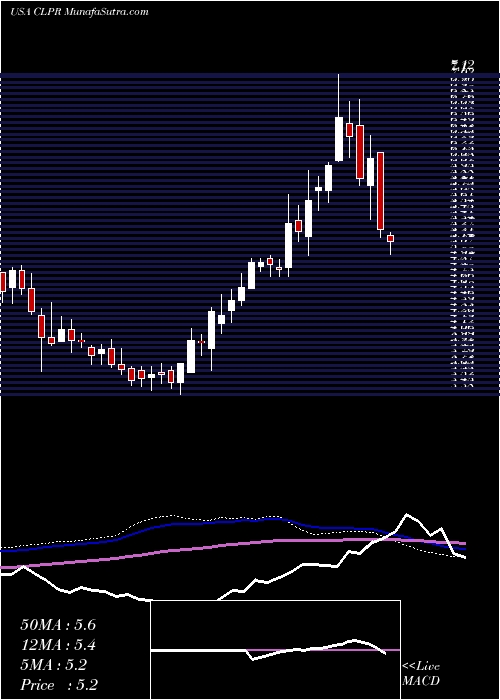The height and width of the screenshot is (700, 500).
Task: Click the Live MACD inset chart
Action: coord(276,650)
